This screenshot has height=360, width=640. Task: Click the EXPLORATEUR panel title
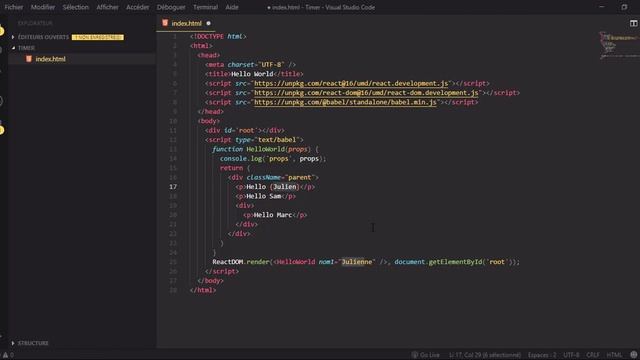click(x=35, y=23)
